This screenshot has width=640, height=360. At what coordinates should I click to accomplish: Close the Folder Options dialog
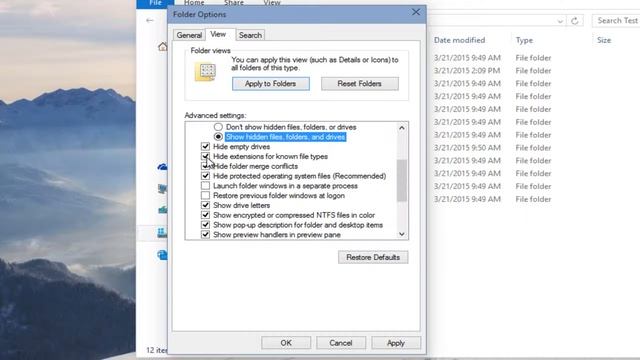click(x=416, y=12)
